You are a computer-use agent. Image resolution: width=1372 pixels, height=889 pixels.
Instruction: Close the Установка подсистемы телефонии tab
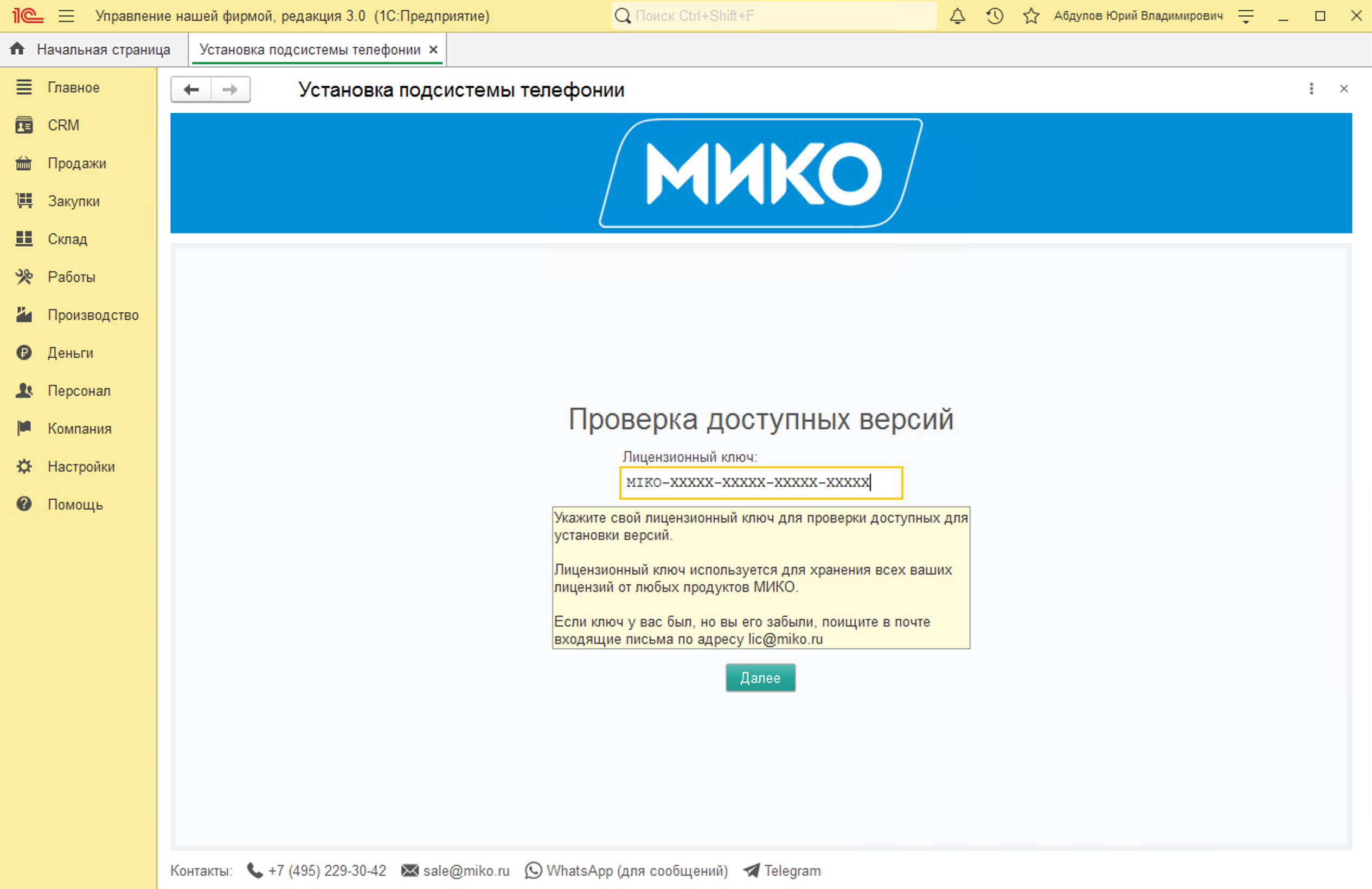point(434,49)
